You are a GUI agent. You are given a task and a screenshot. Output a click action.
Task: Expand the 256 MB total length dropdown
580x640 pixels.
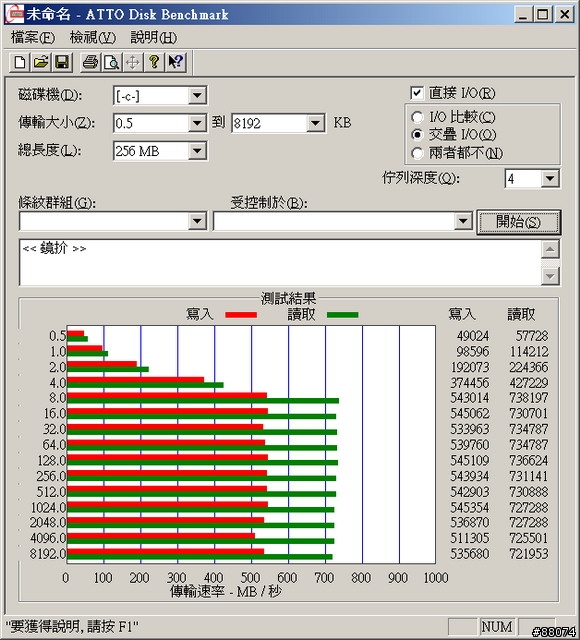tap(197, 151)
